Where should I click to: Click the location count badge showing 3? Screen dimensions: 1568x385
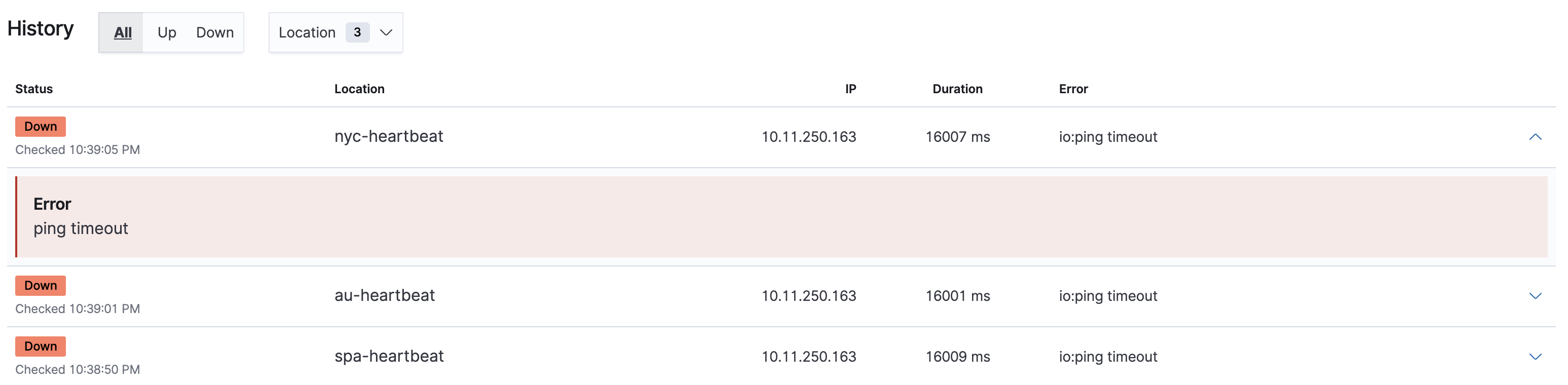click(358, 32)
